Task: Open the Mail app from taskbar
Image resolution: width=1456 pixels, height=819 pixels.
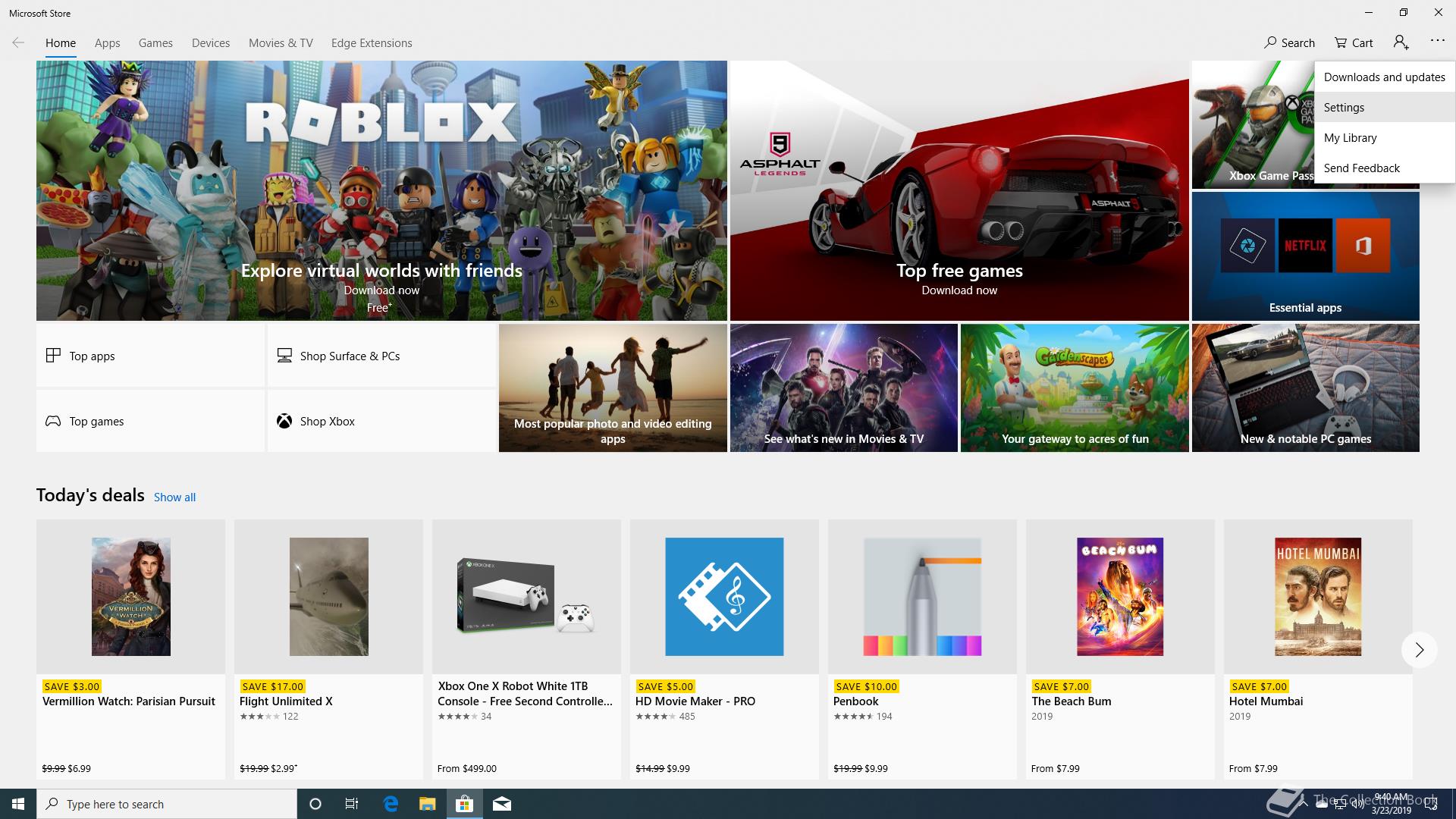Action: [502, 804]
